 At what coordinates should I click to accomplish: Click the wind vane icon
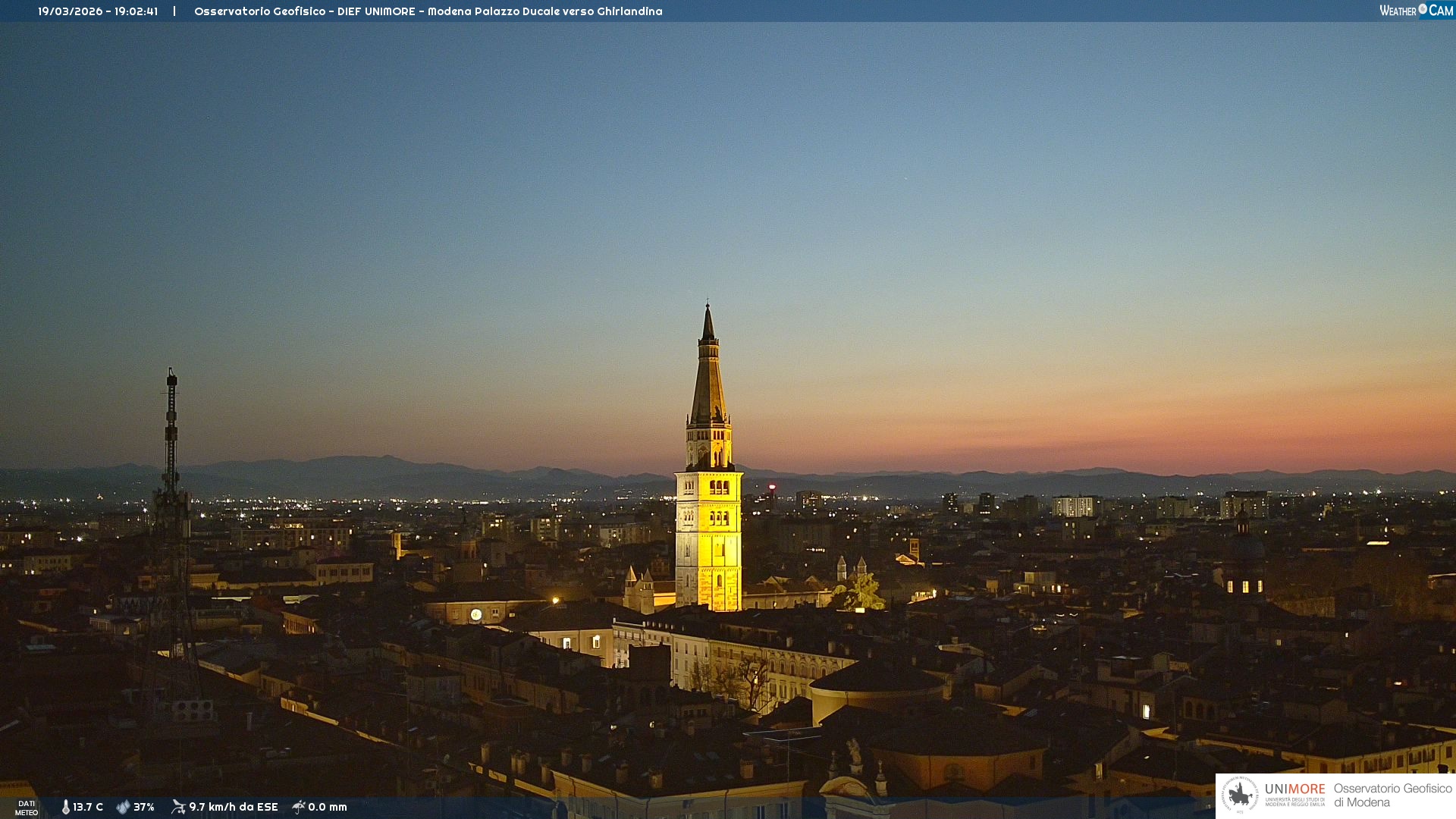(178, 807)
